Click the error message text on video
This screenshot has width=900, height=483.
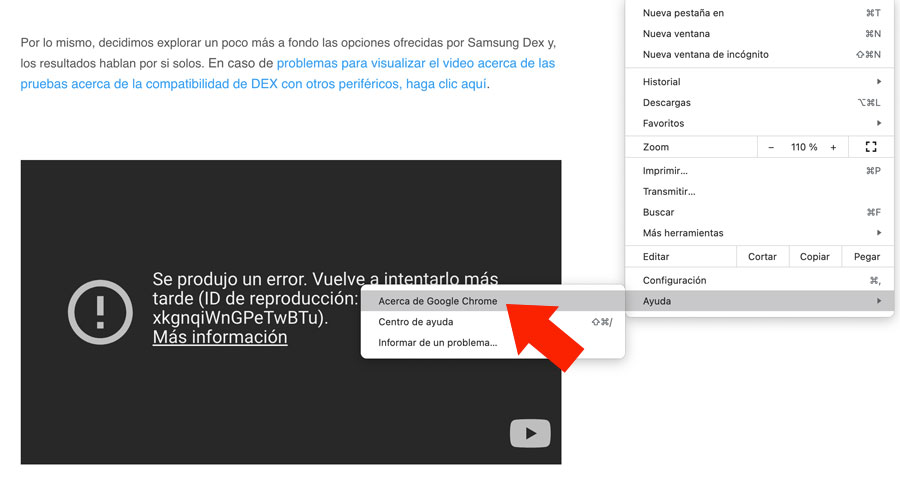325,298
